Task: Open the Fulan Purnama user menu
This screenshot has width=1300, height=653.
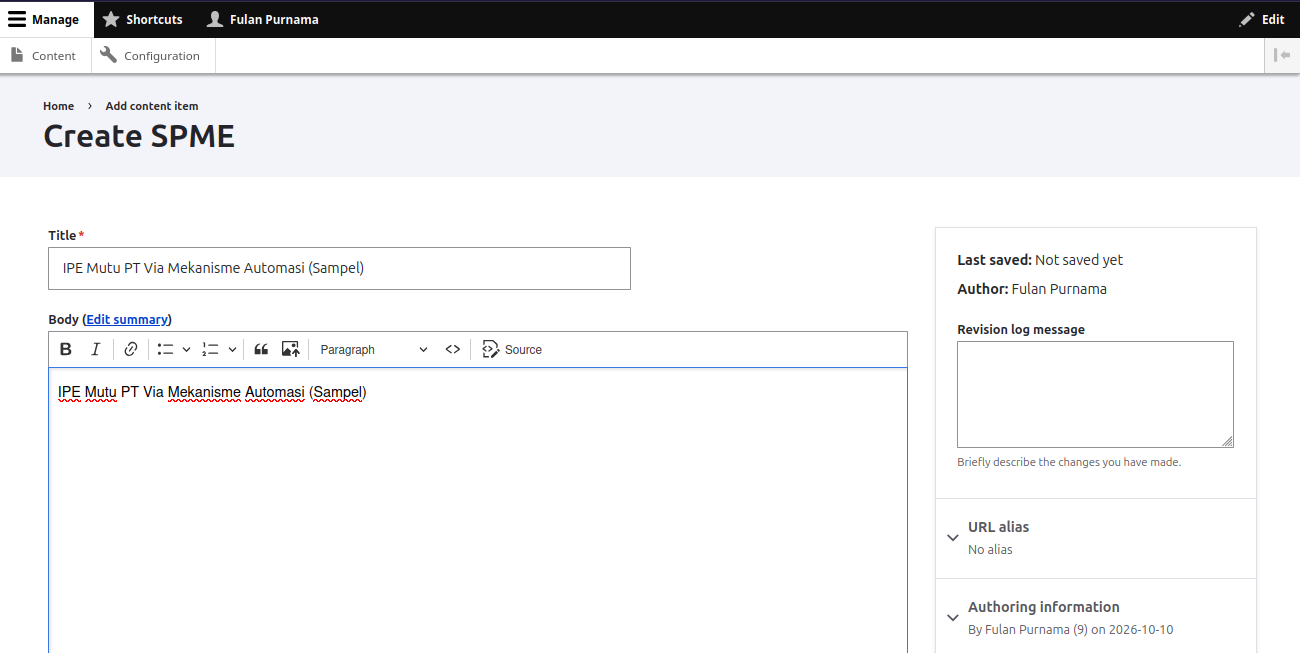Action: (x=263, y=19)
